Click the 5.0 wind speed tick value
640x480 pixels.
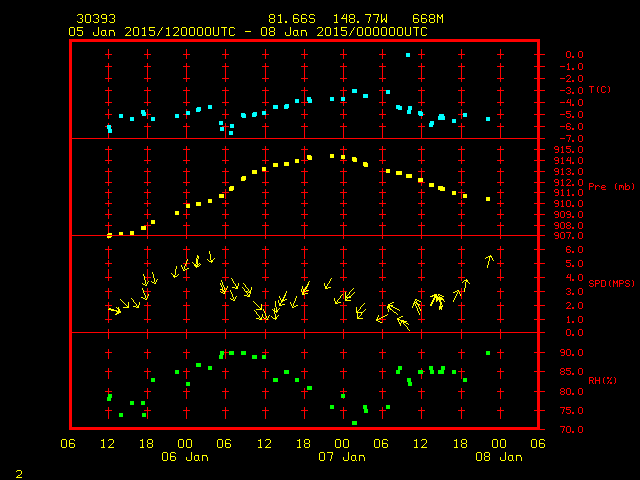(574, 264)
